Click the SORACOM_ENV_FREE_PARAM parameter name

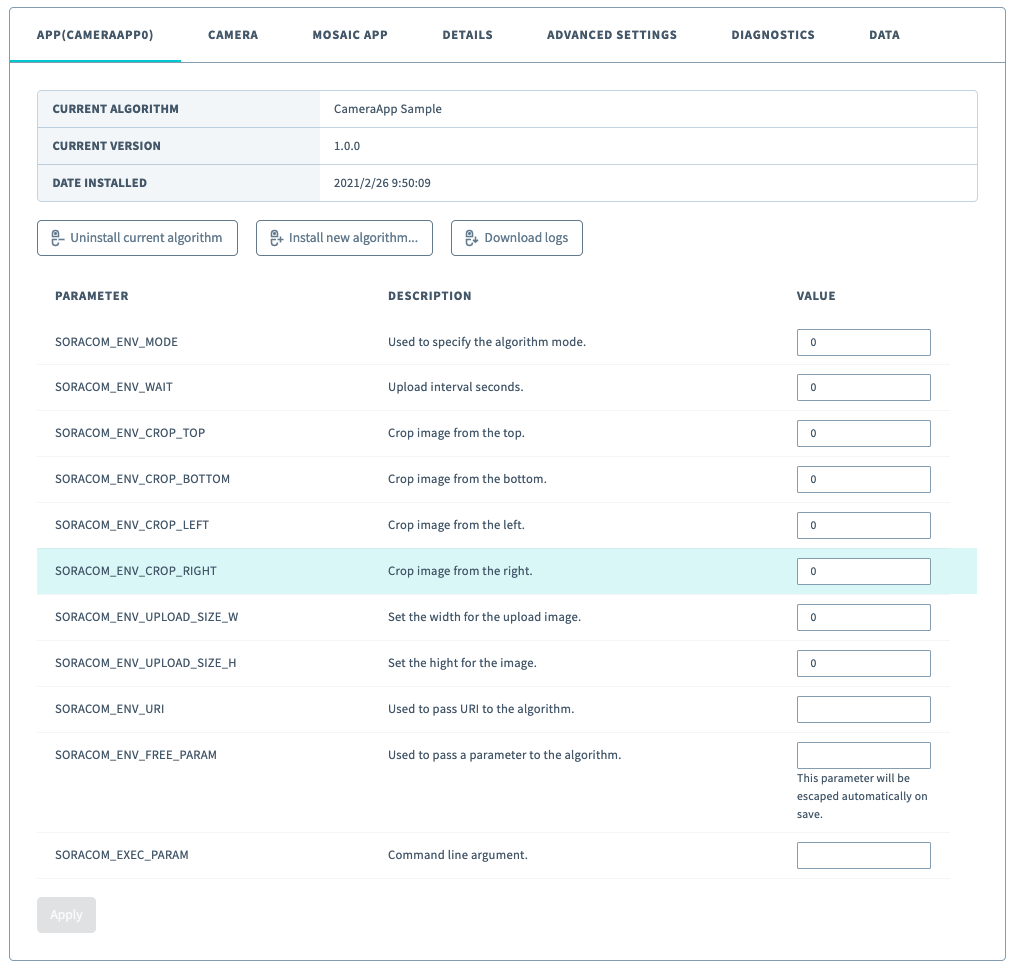(136, 754)
